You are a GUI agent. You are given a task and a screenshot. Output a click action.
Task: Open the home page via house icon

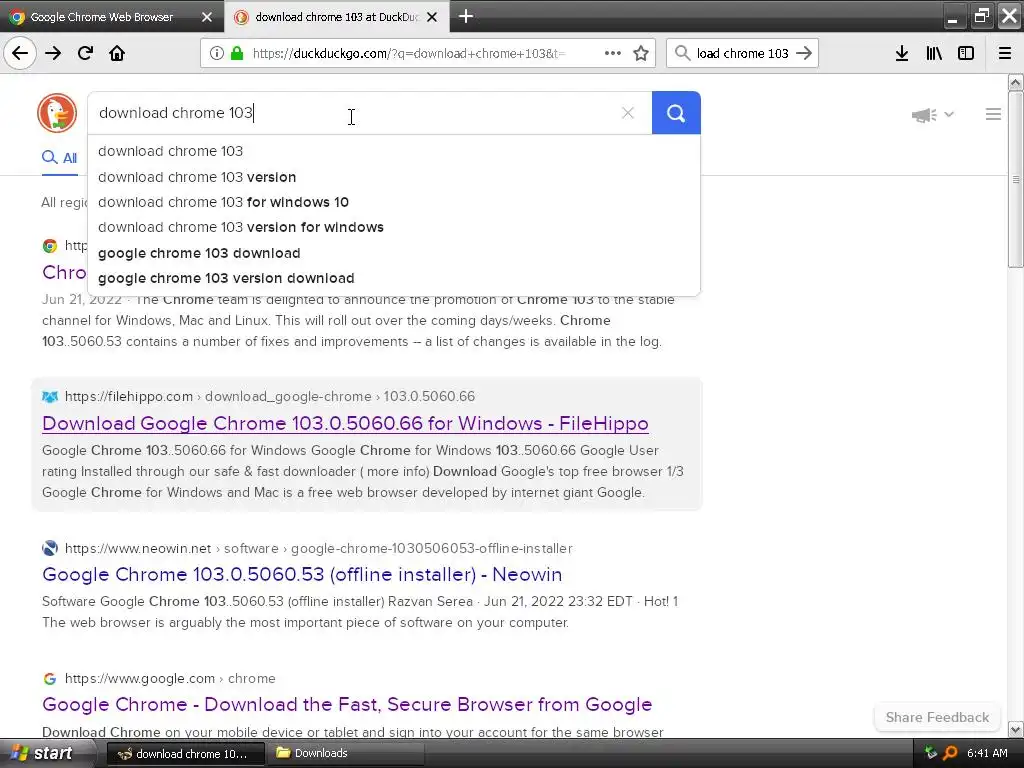[x=117, y=53]
